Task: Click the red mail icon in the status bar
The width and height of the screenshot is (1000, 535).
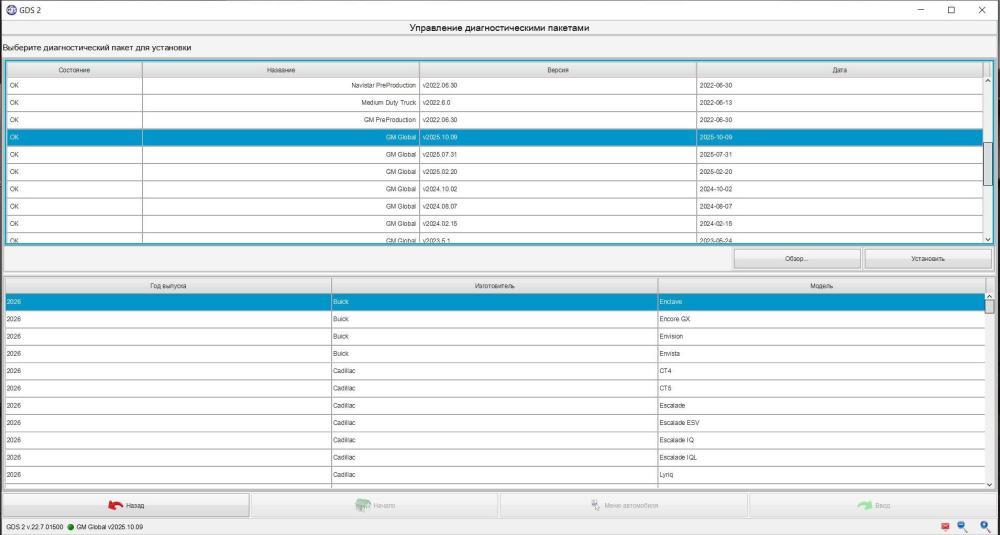Action: pyautogui.click(x=945, y=527)
